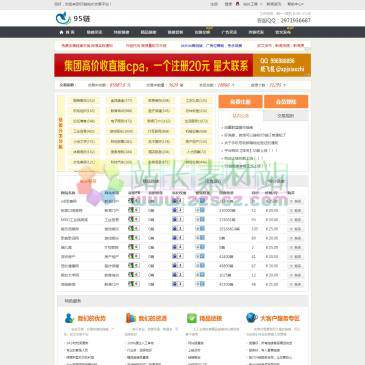Click the orange 免费注册 button
The height and width of the screenshot is (365, 365).
coord(240,102)
